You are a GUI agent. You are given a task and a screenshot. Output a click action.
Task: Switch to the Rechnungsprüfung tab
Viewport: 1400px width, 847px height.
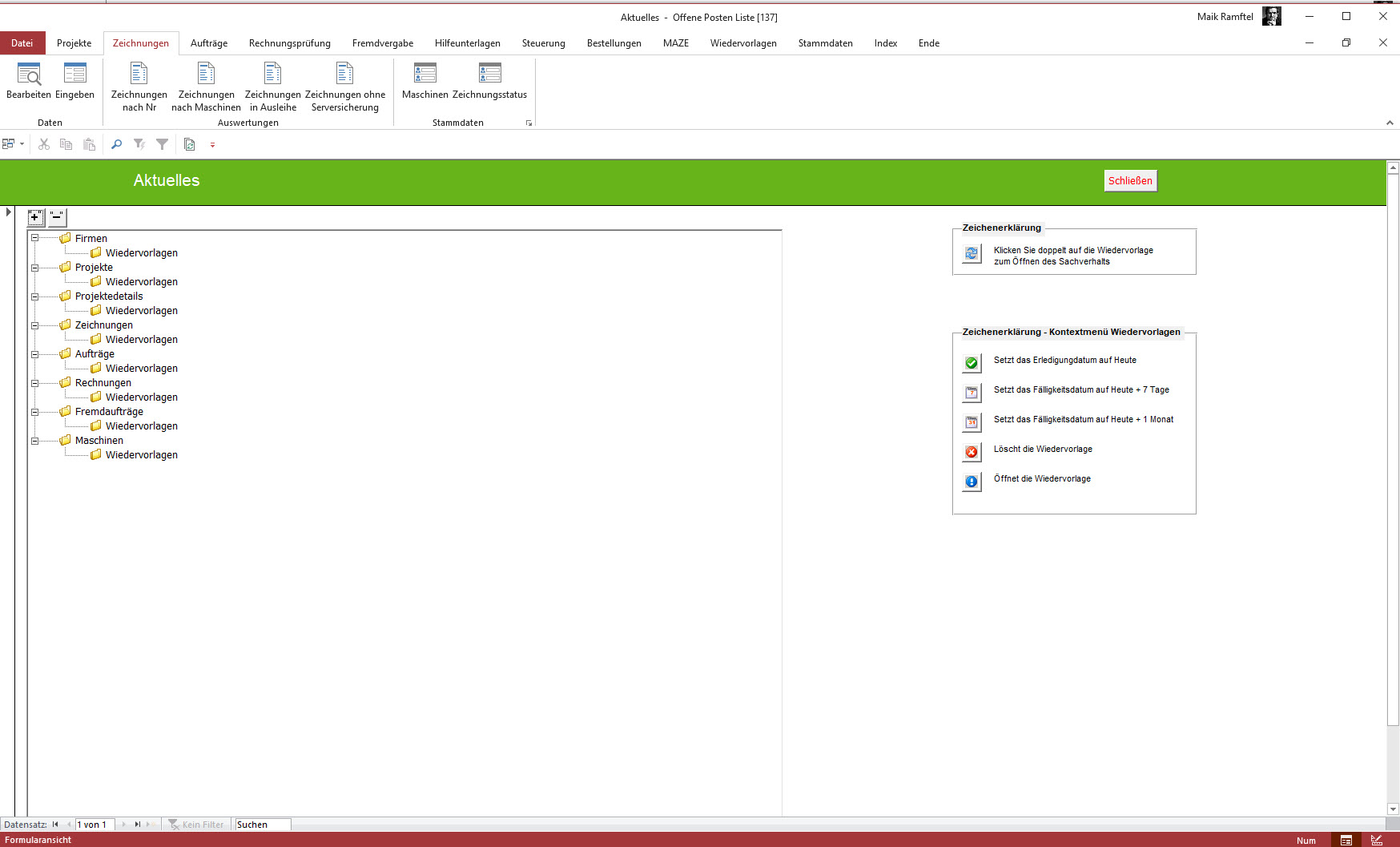(290, 43)
